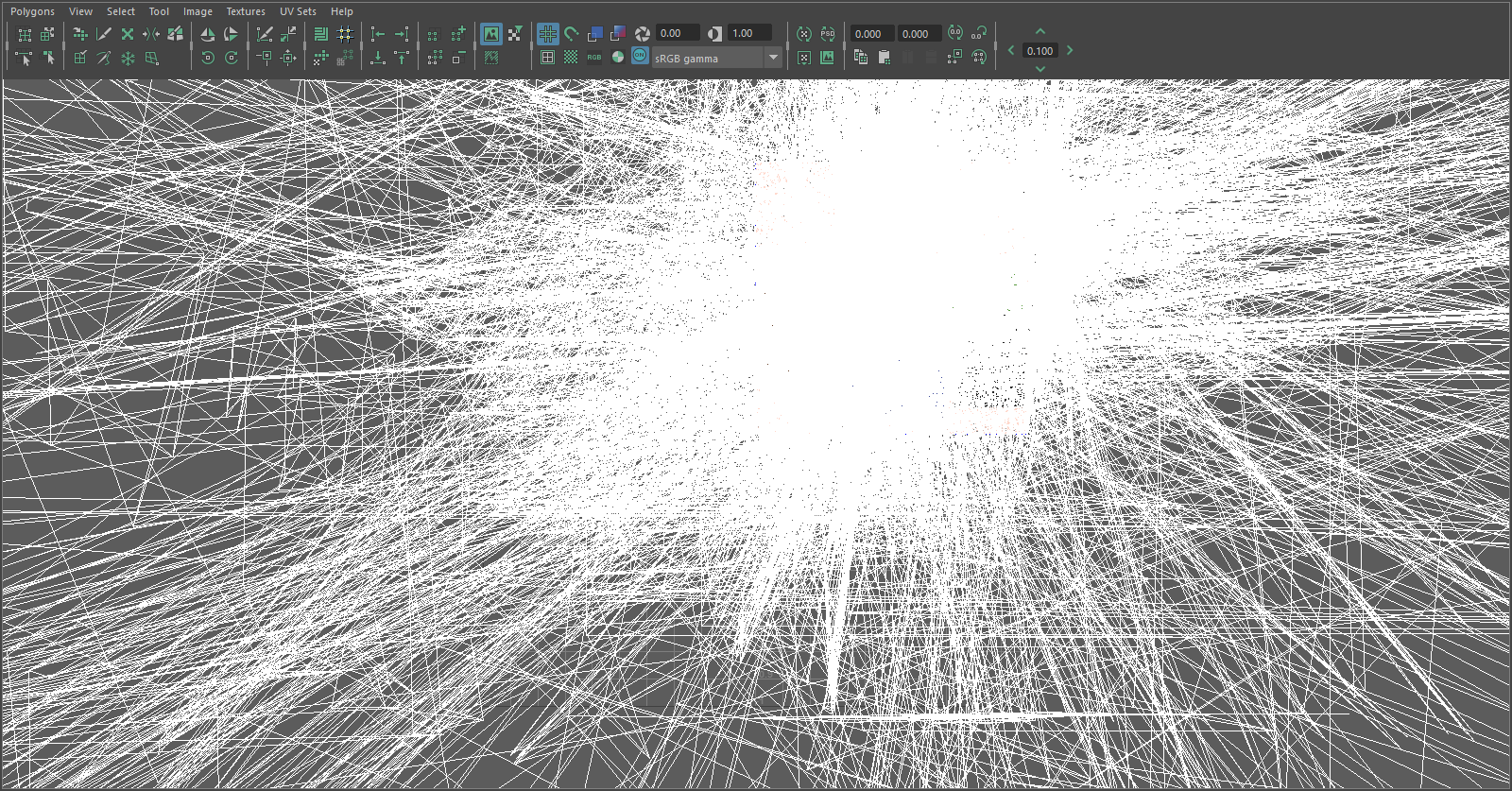The image size is (1512, 791).
Task: Toggle RGB channel display
Action: click(594, 58)
